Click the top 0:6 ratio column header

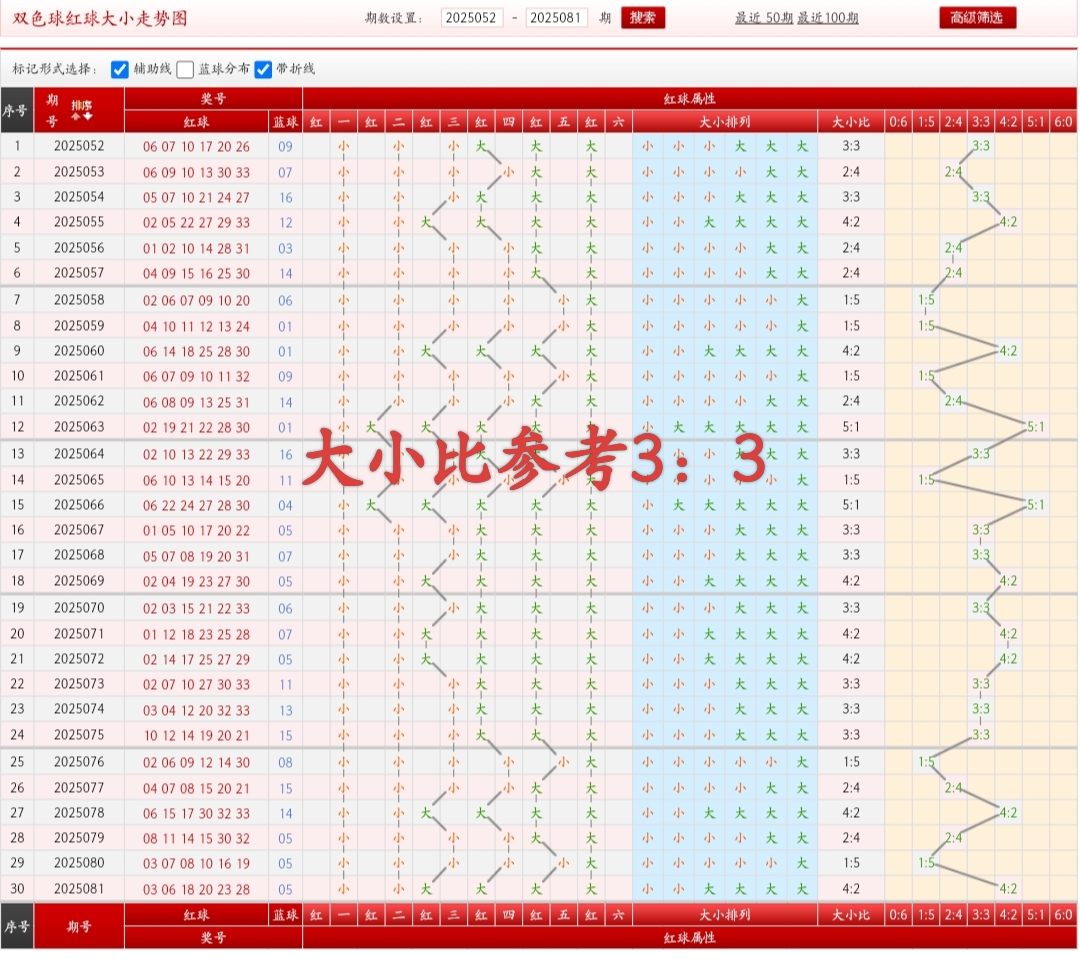point(898,122)
